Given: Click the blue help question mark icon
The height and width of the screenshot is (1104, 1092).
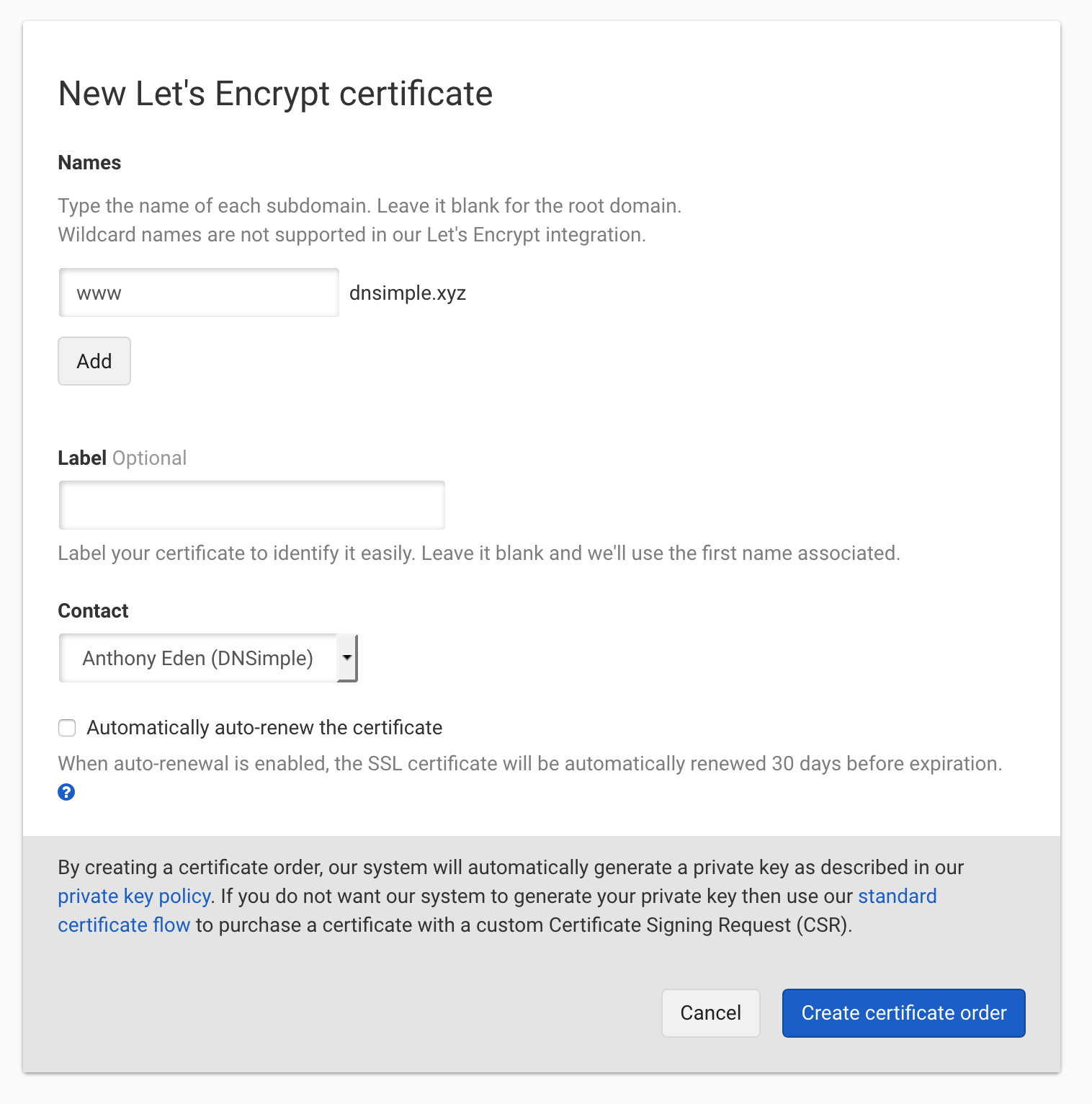Looking at the screenshot, I should (66, 792).
